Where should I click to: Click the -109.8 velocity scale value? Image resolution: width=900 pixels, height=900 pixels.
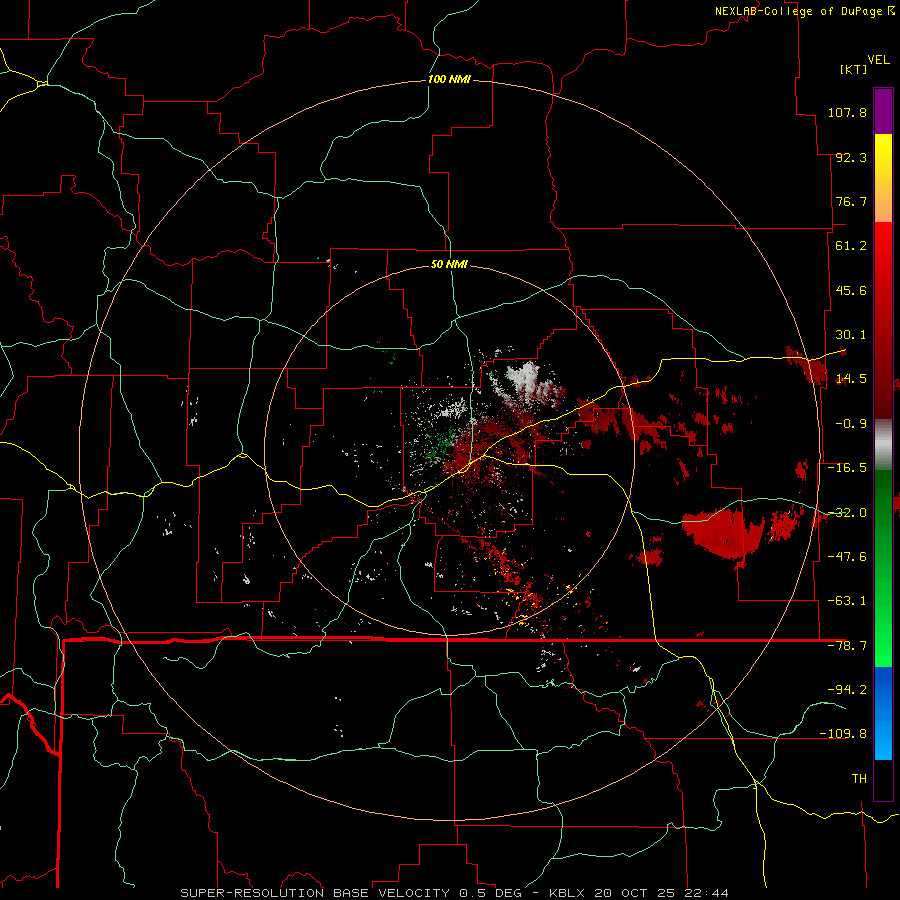[x=843, y=734]
